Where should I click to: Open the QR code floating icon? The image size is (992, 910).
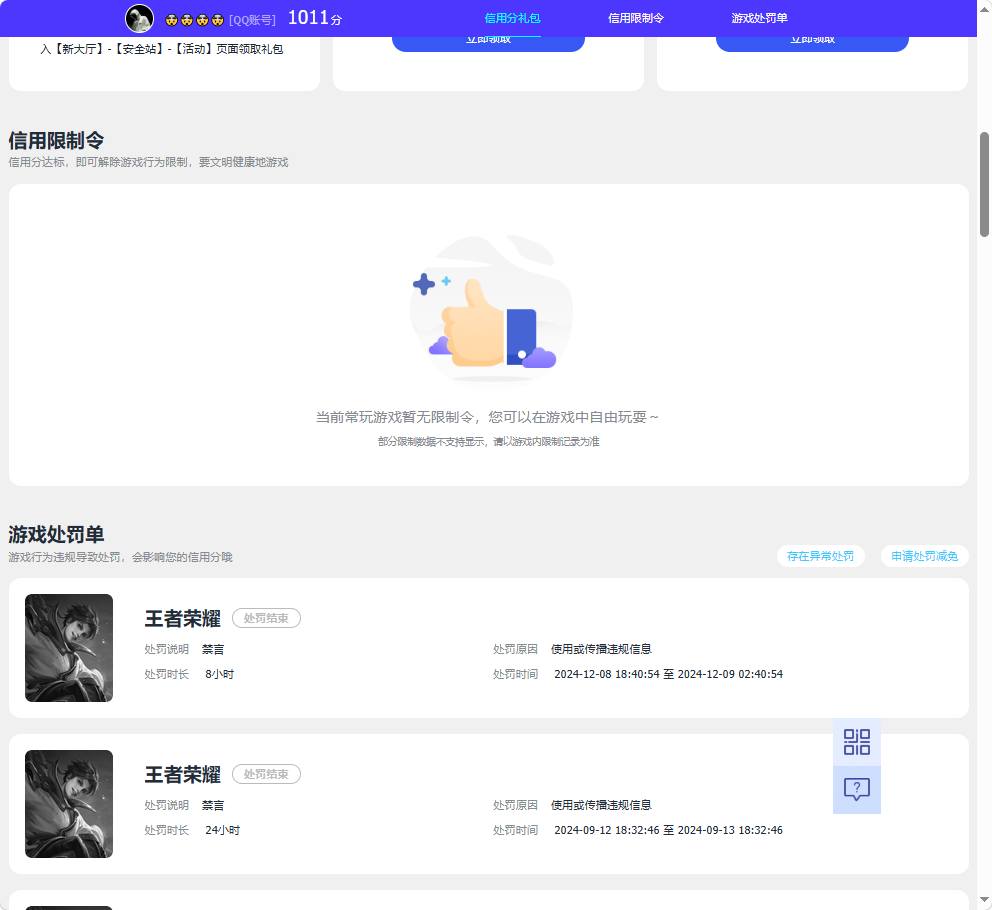coord(857,742)
